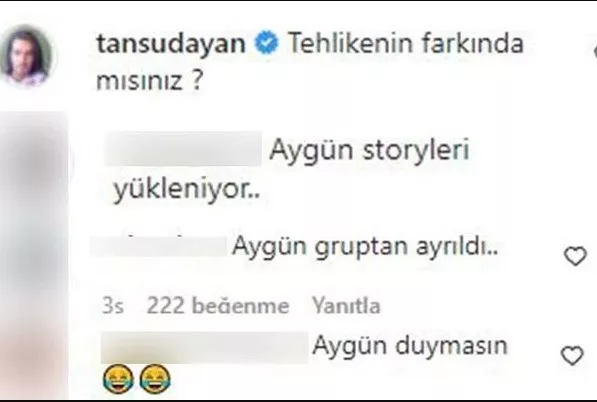
Task: Select the "mısınız ?" text line
Action: point(149,81)
